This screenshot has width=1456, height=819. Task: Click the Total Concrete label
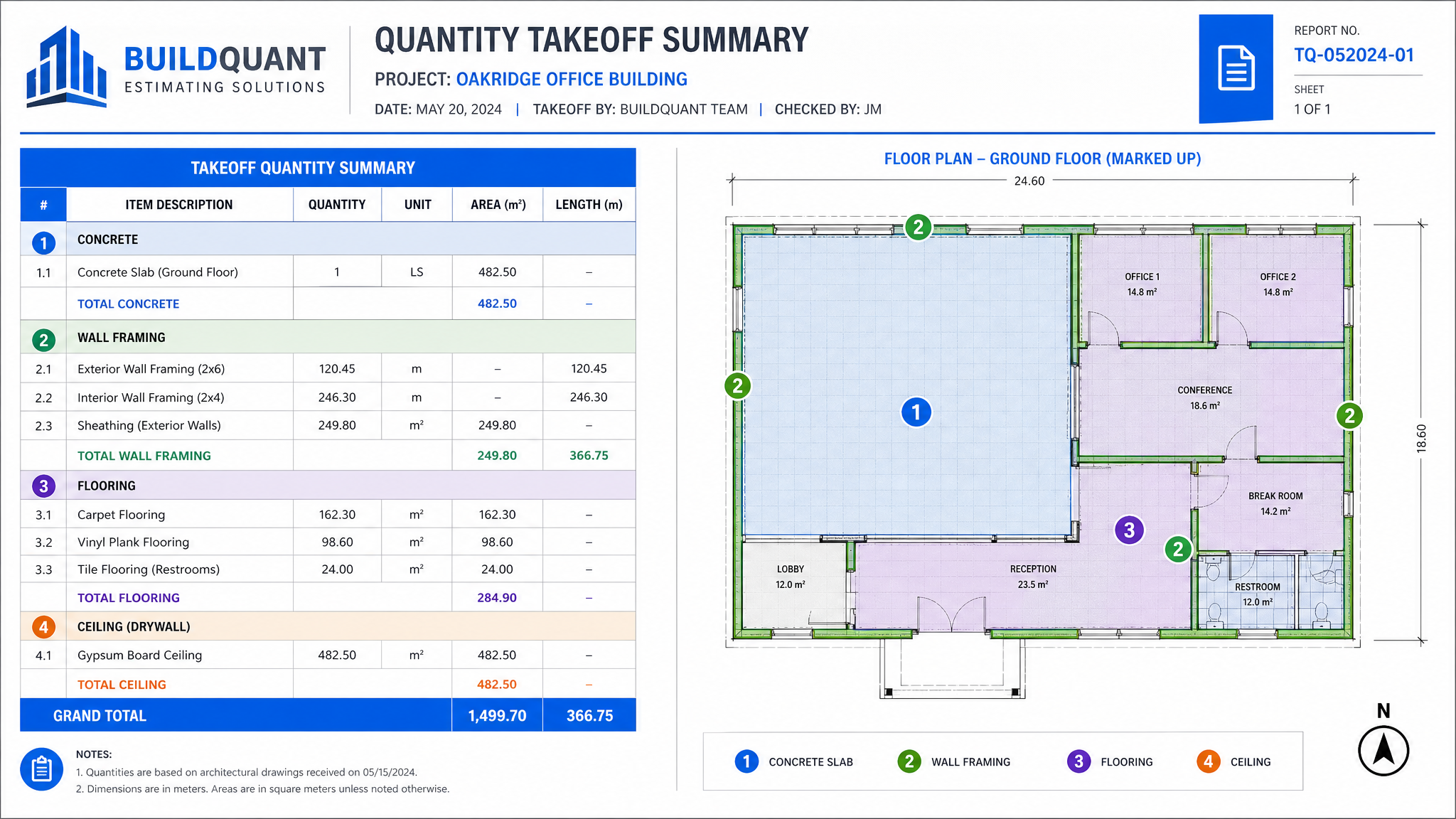coord(128,304)
